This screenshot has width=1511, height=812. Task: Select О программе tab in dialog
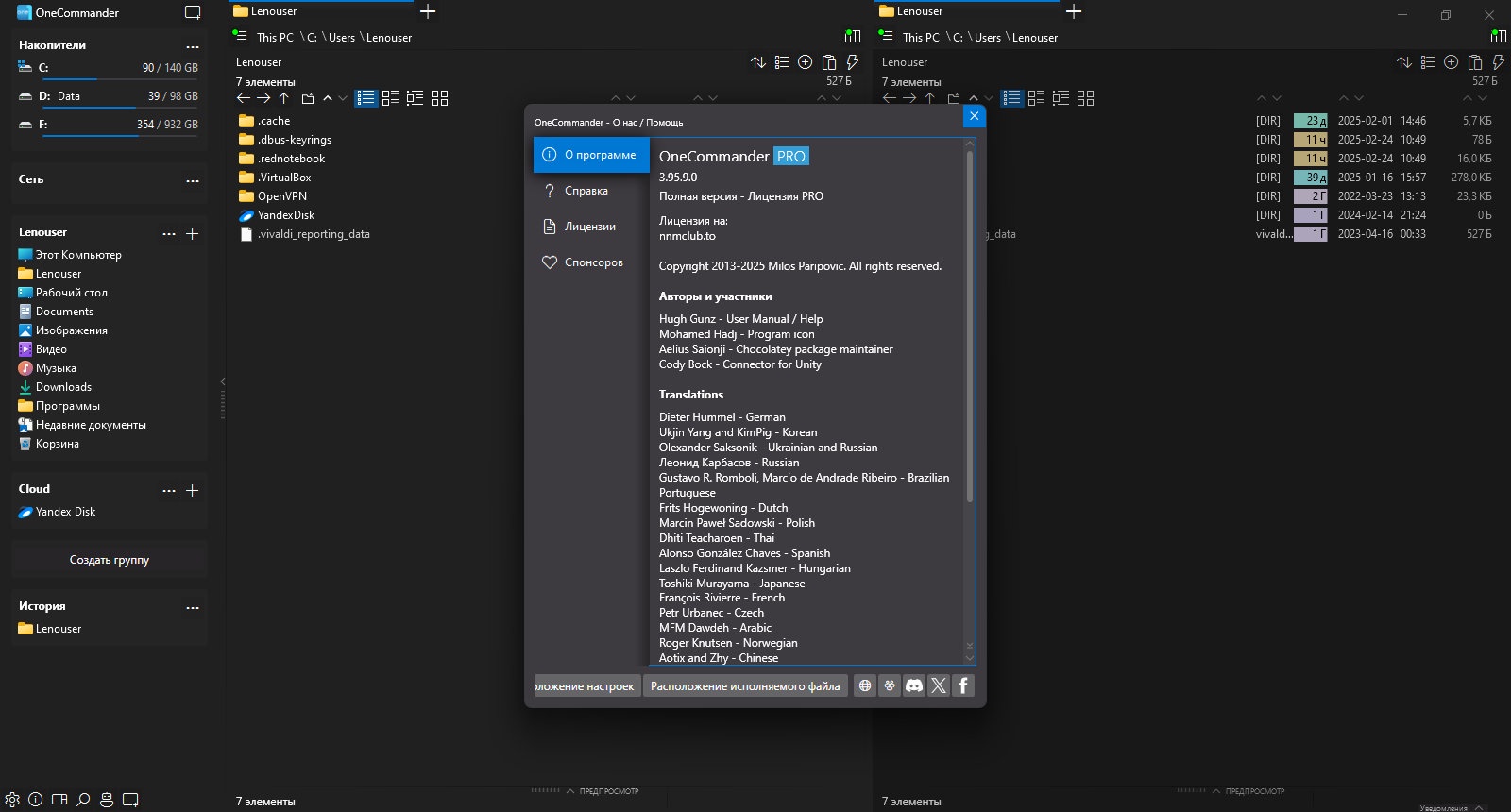591,155
